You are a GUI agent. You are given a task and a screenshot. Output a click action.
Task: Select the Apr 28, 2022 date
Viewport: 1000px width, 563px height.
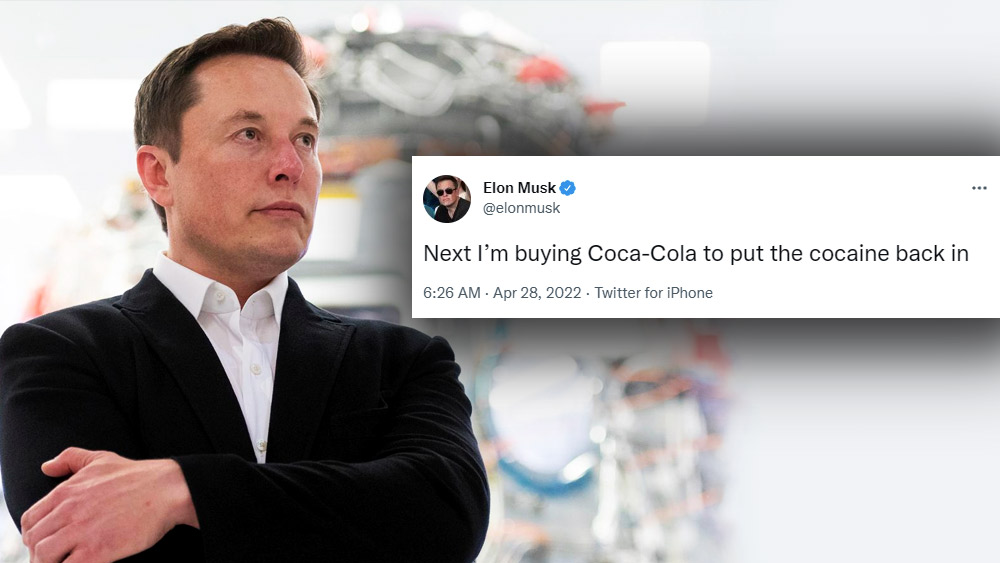537,293
